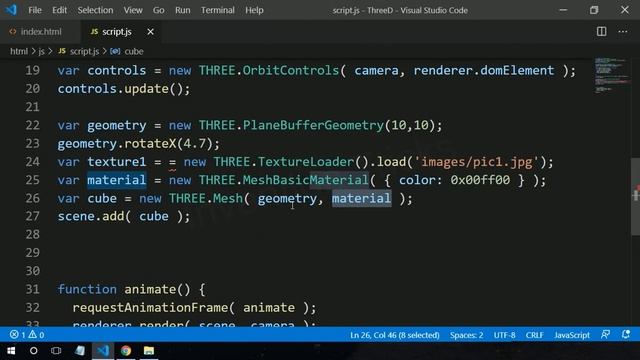640x360 pixels.
Task: Change the JavaScript language mode
Action: (x=571, y=335)
